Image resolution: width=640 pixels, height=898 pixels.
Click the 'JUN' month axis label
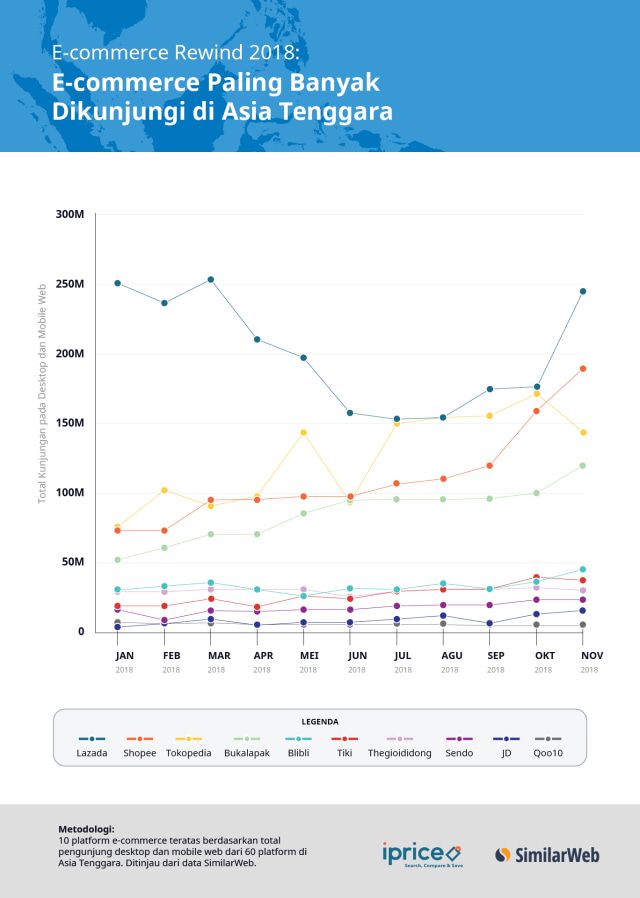coord(357,656)
